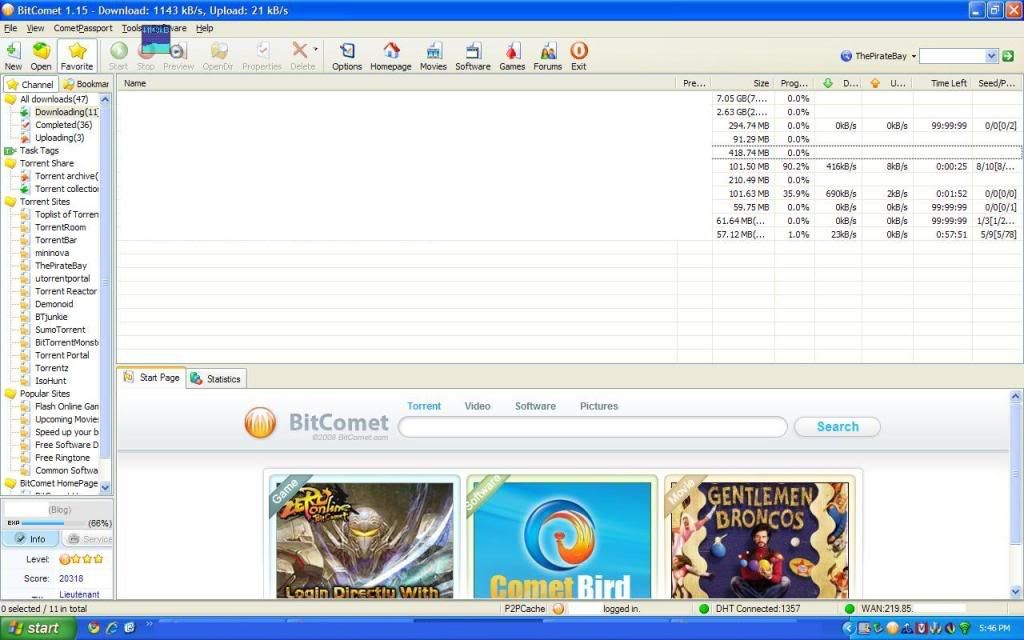
Task: Switch to the Statistics tab
Action: click(x=216, y=379)
